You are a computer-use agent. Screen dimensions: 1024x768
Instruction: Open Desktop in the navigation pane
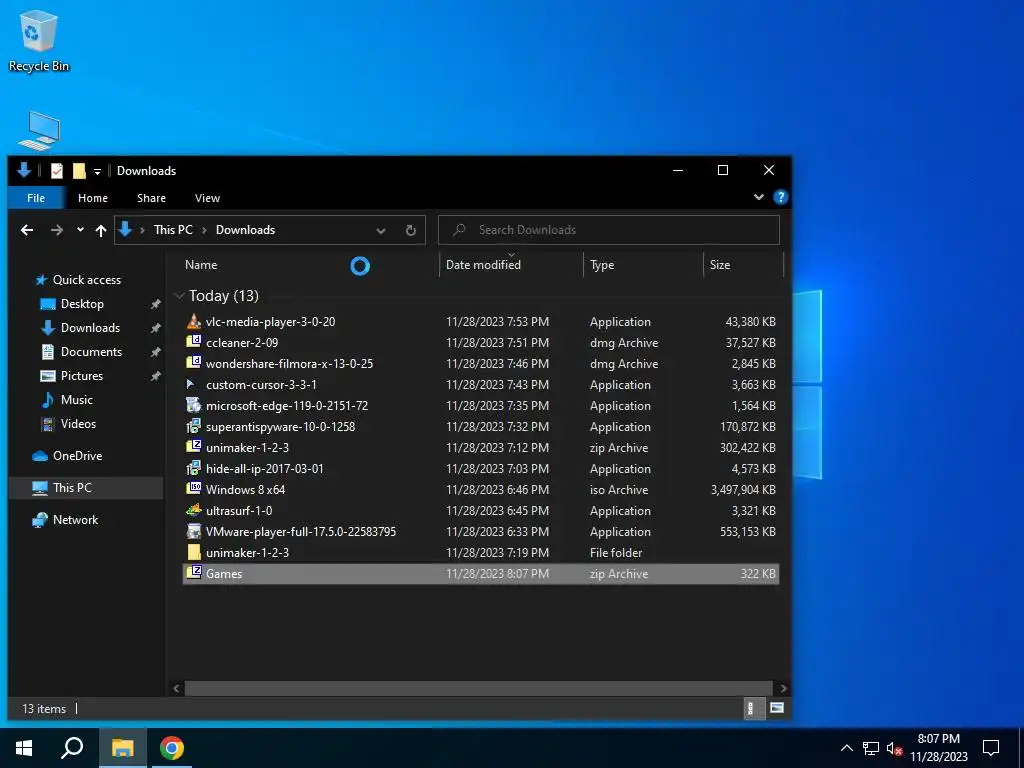click(82, 304)
